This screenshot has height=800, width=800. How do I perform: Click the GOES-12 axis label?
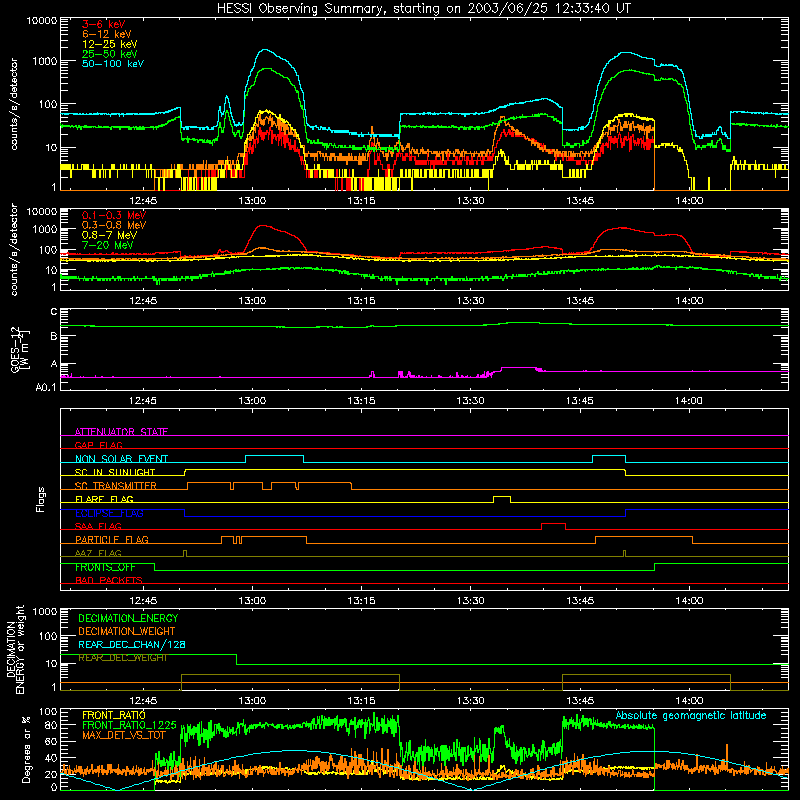click(x=20, y=349)
